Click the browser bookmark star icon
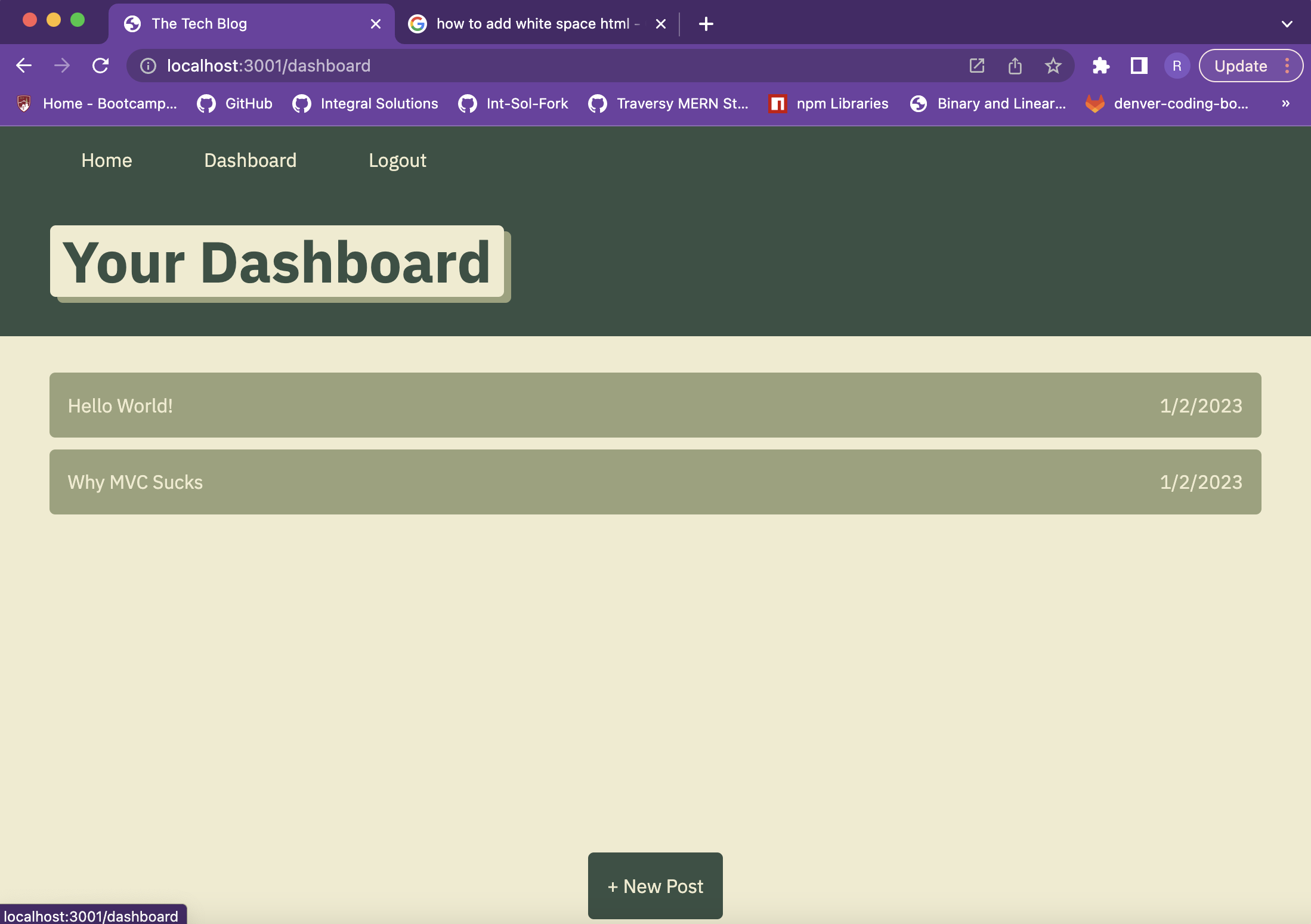The image size is (1311, 924). [x=1053, y=66]
